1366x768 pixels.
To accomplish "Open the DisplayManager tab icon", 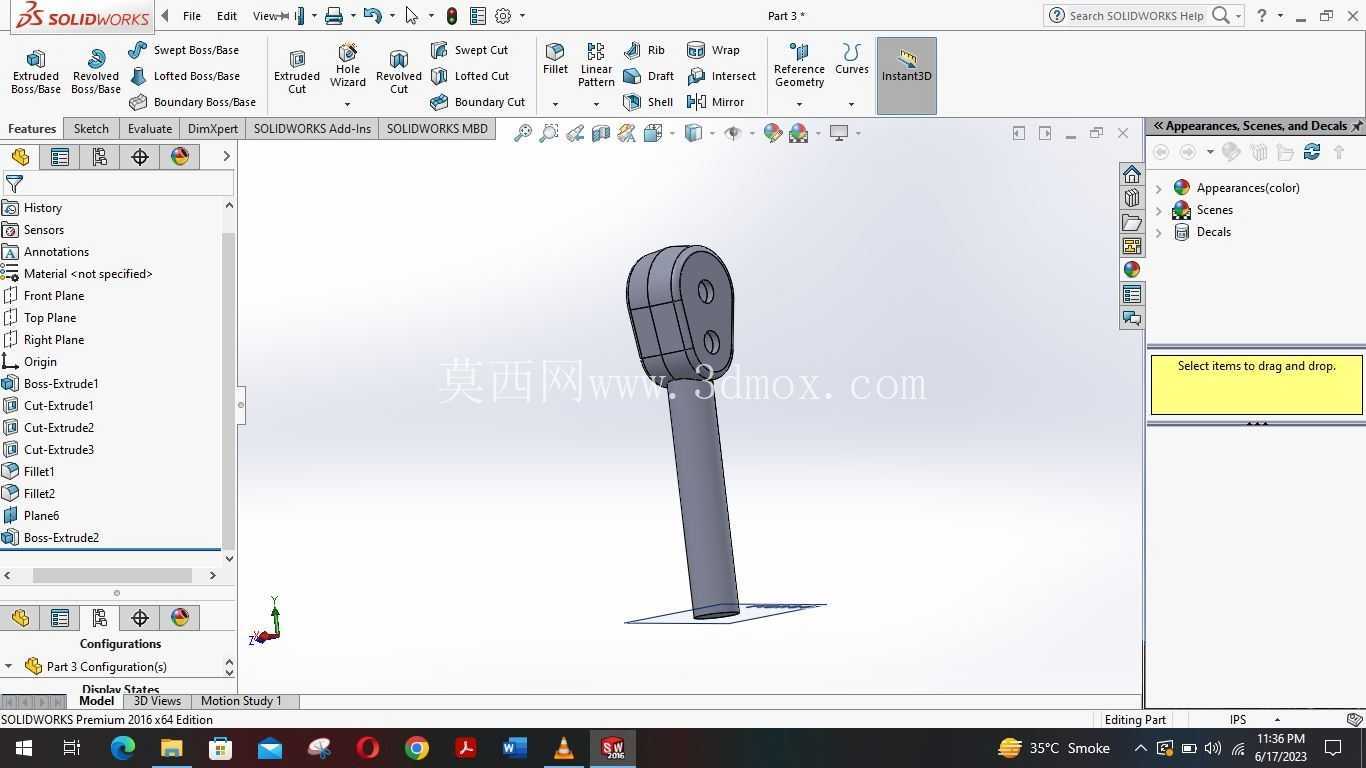I will [x=180, y=157].
